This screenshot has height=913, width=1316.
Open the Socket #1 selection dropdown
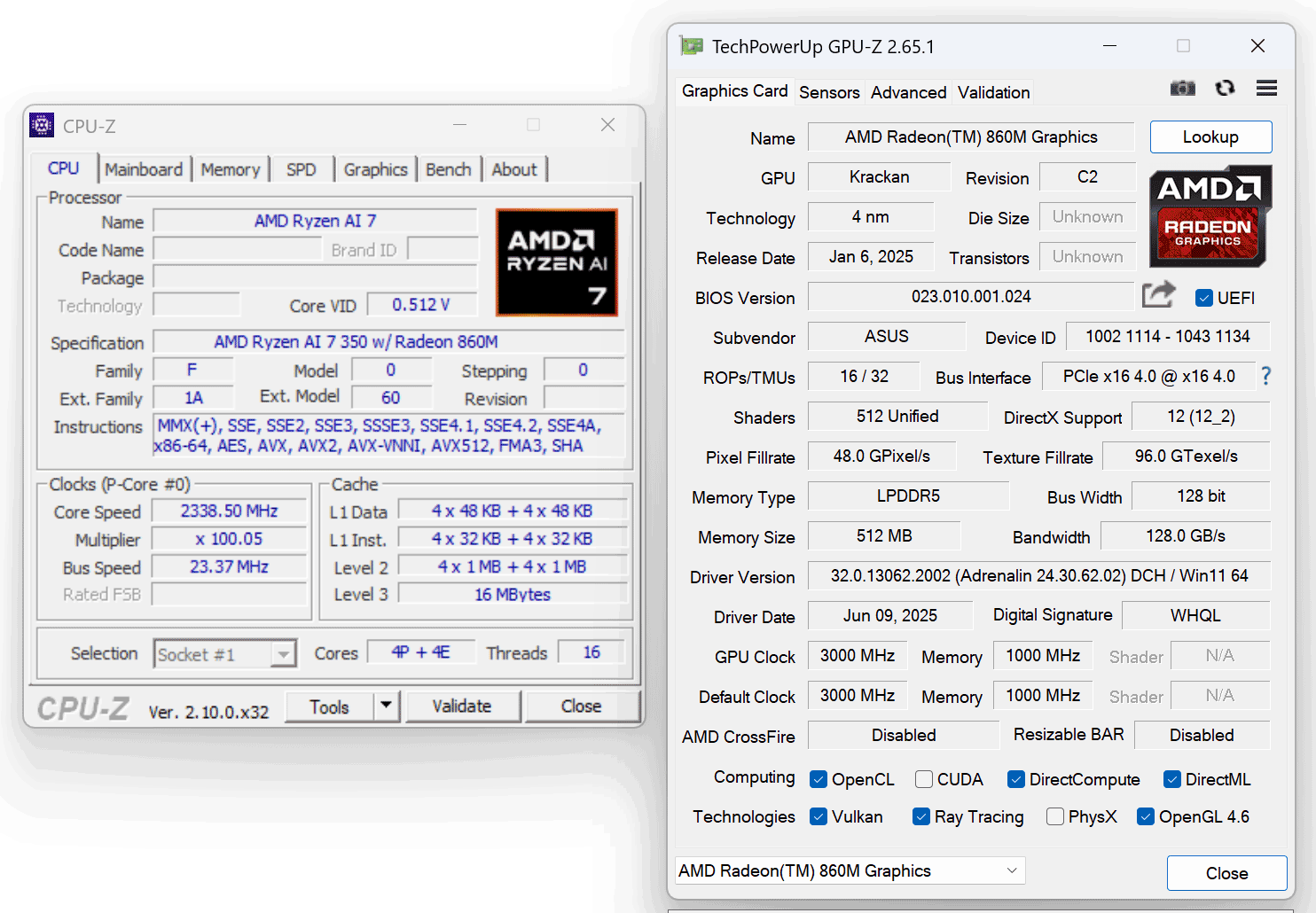click(x=224, y=654)
